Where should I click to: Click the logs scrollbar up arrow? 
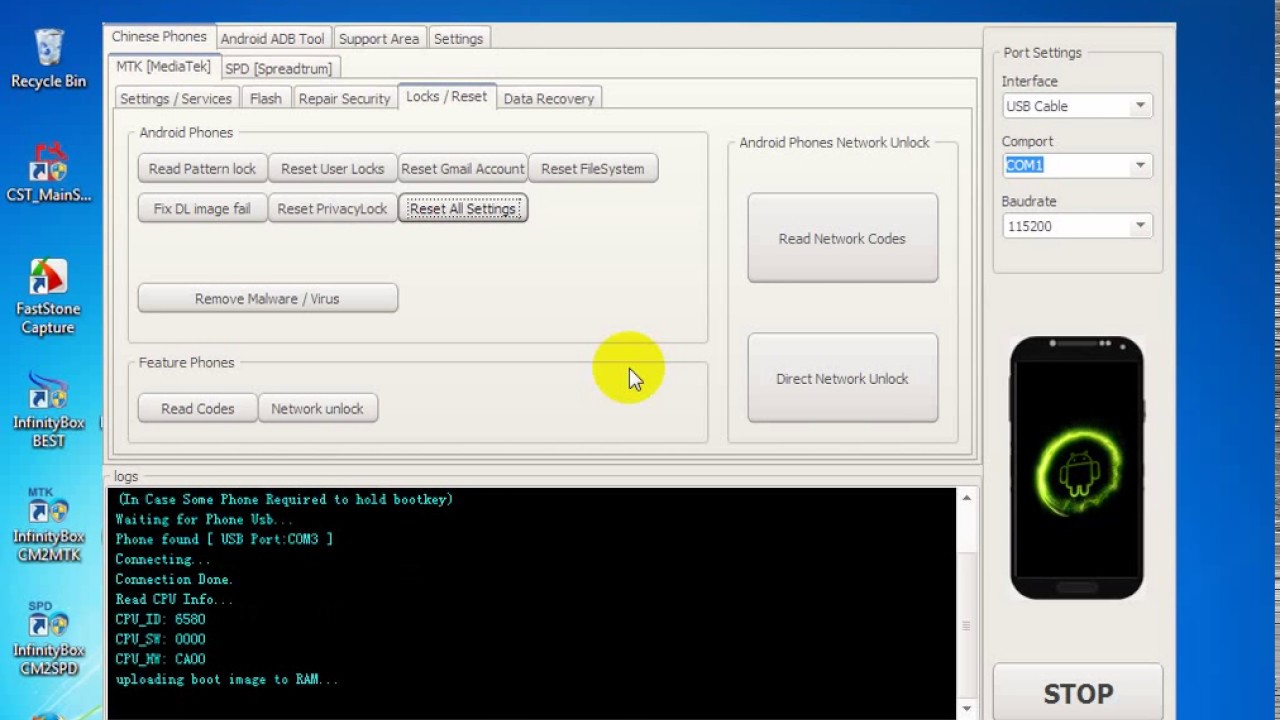point(966,497)
